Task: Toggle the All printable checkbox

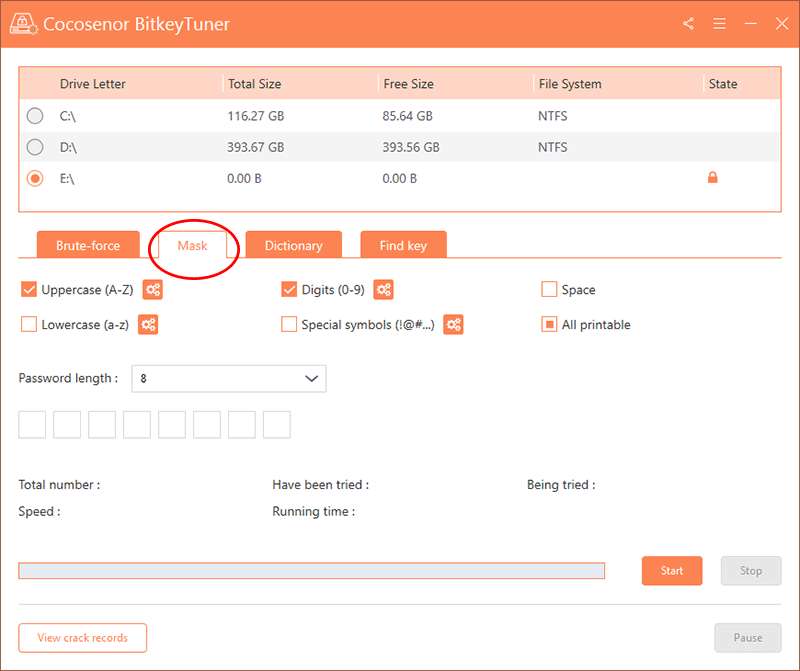Action: (549, 324)
